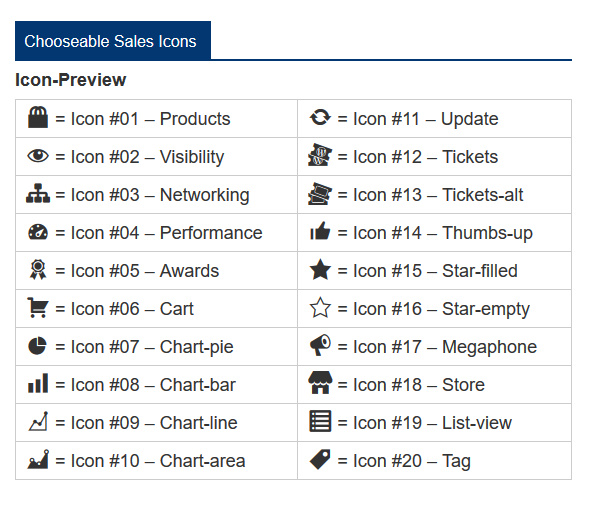This screenshot has height=520, width=590.
Task: Open the Chooseable Sales Icons tab
Action: pos(113,41)
